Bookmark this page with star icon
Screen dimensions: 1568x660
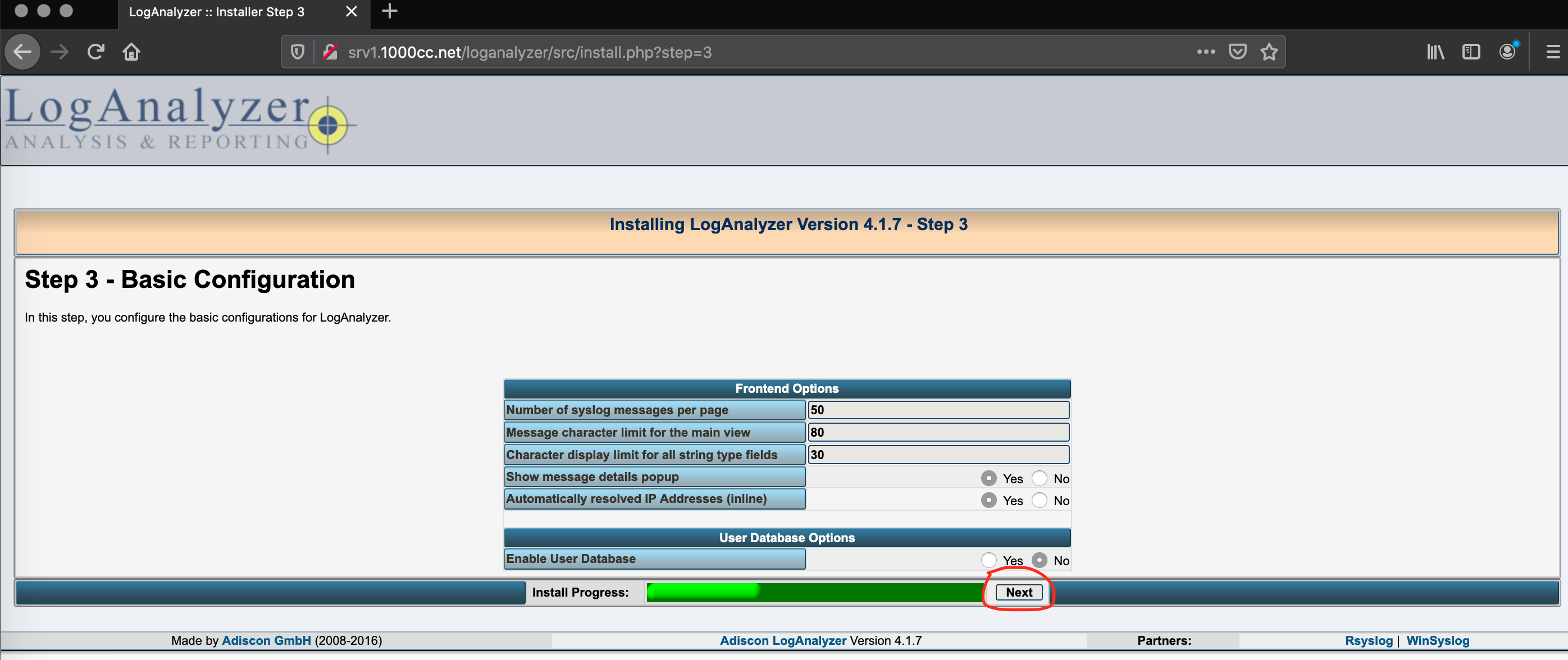click(1269, 52)
